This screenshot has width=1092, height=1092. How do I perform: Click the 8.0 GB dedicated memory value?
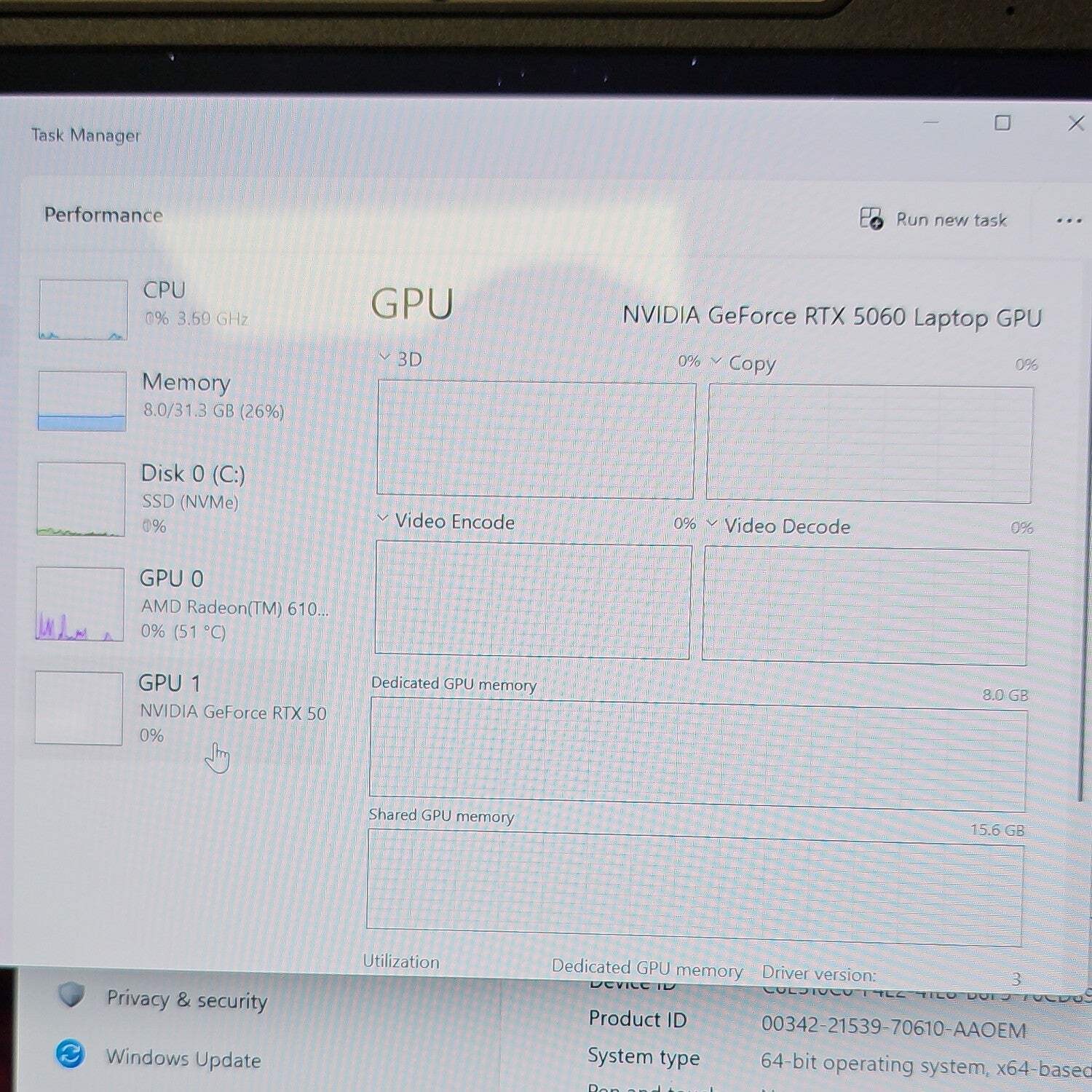1005,695
